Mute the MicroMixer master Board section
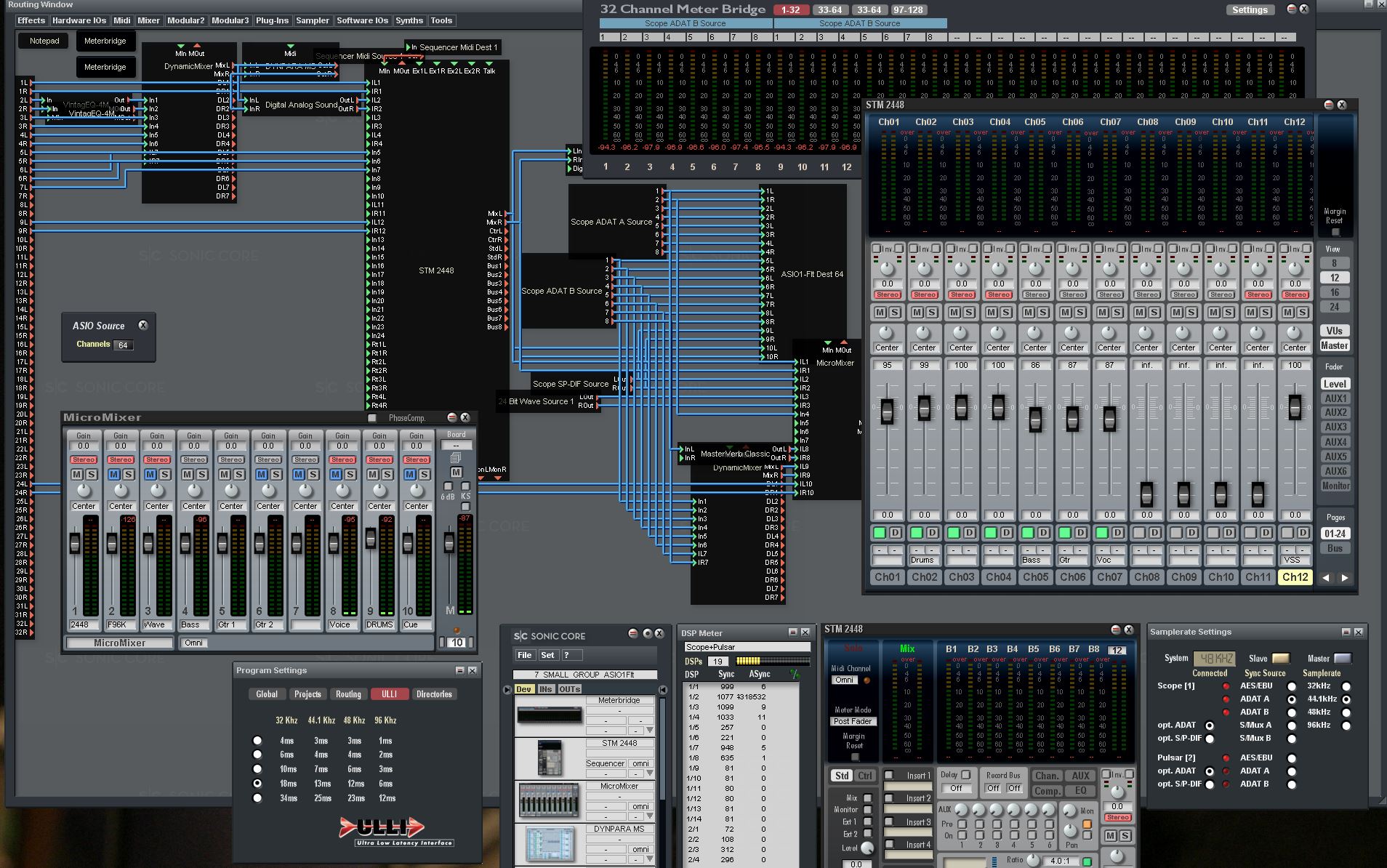Screen dimensions: 1387x868 tap(456, 473)
